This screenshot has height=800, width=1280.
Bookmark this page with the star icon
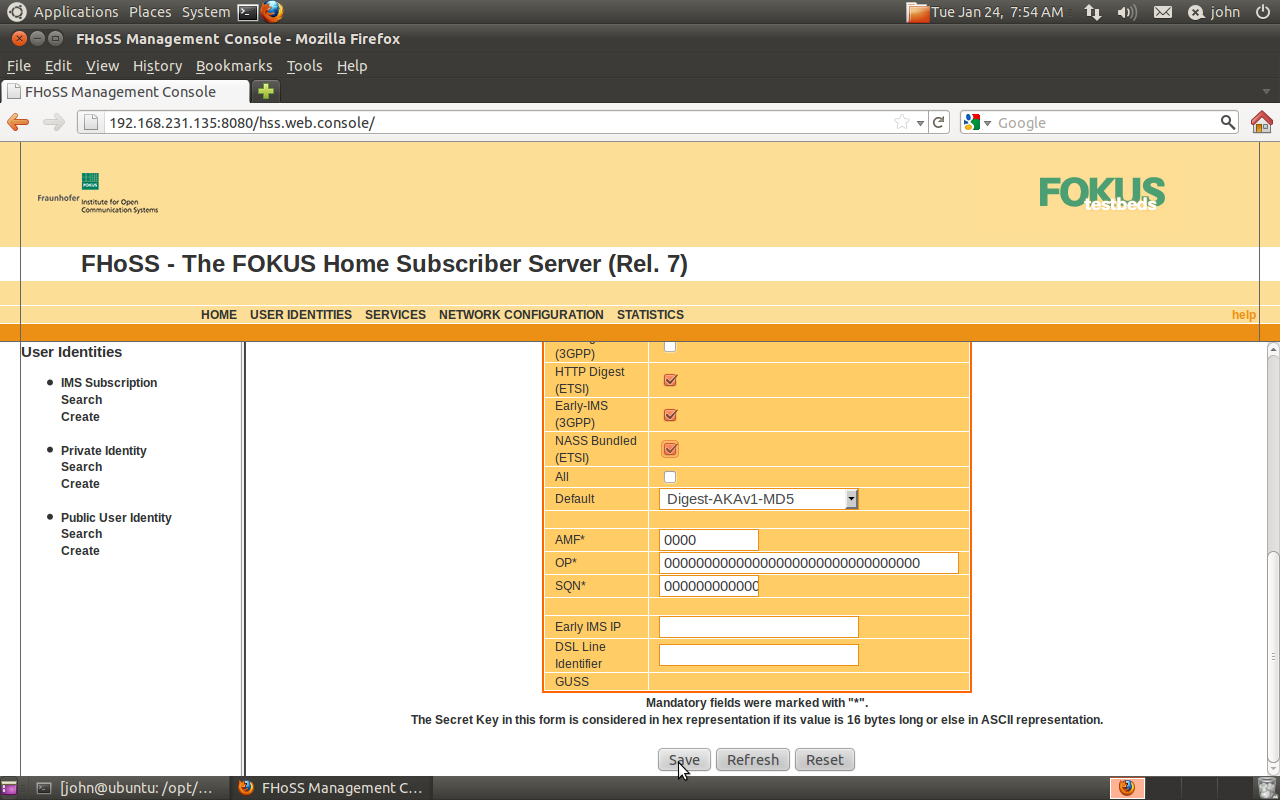pos(902,122)
